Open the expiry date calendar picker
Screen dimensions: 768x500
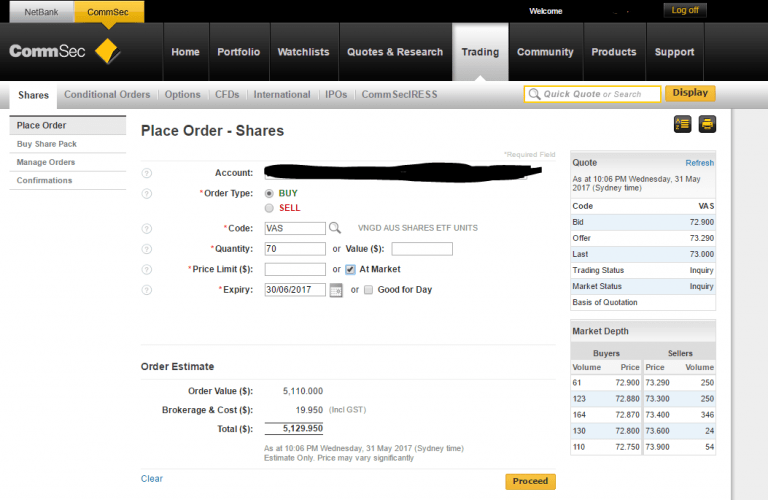[336, 290]
